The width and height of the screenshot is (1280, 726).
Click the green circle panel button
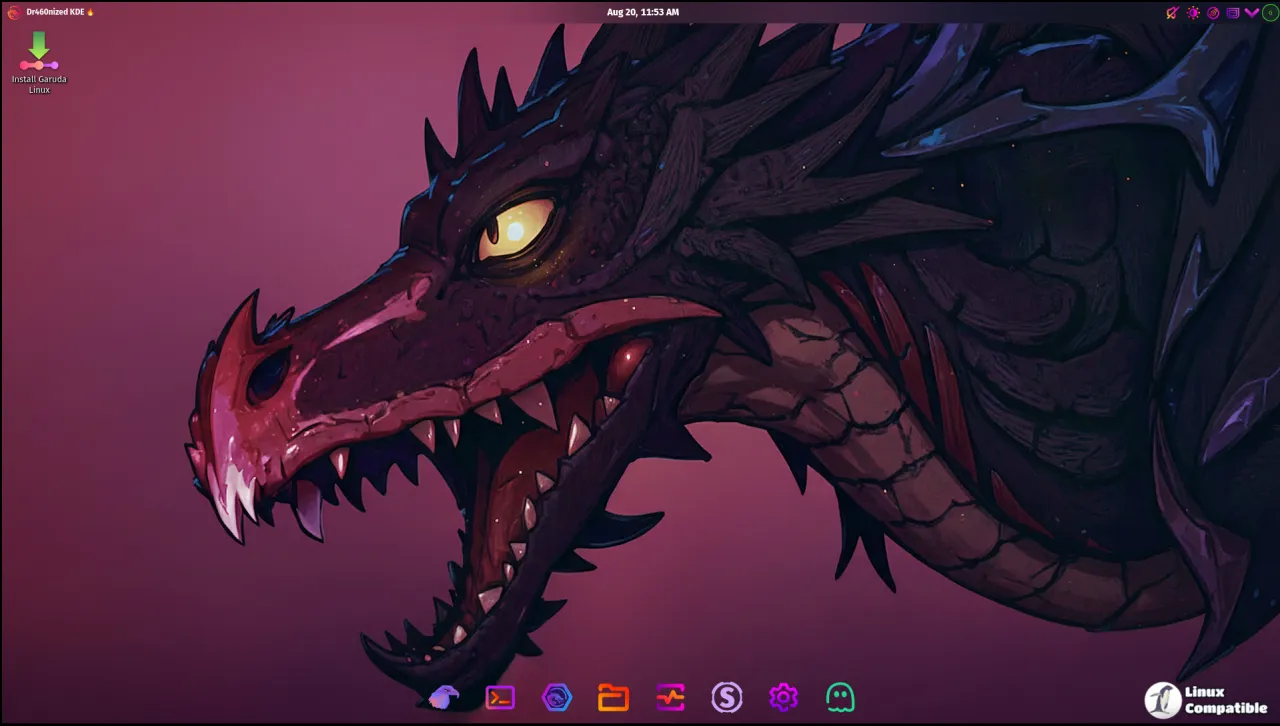(x=1270, y=13)
